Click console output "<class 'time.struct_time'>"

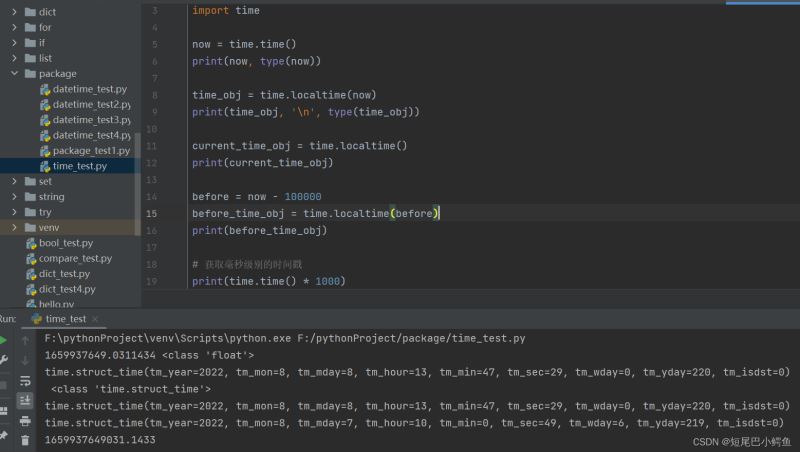(x=131, y=389)
